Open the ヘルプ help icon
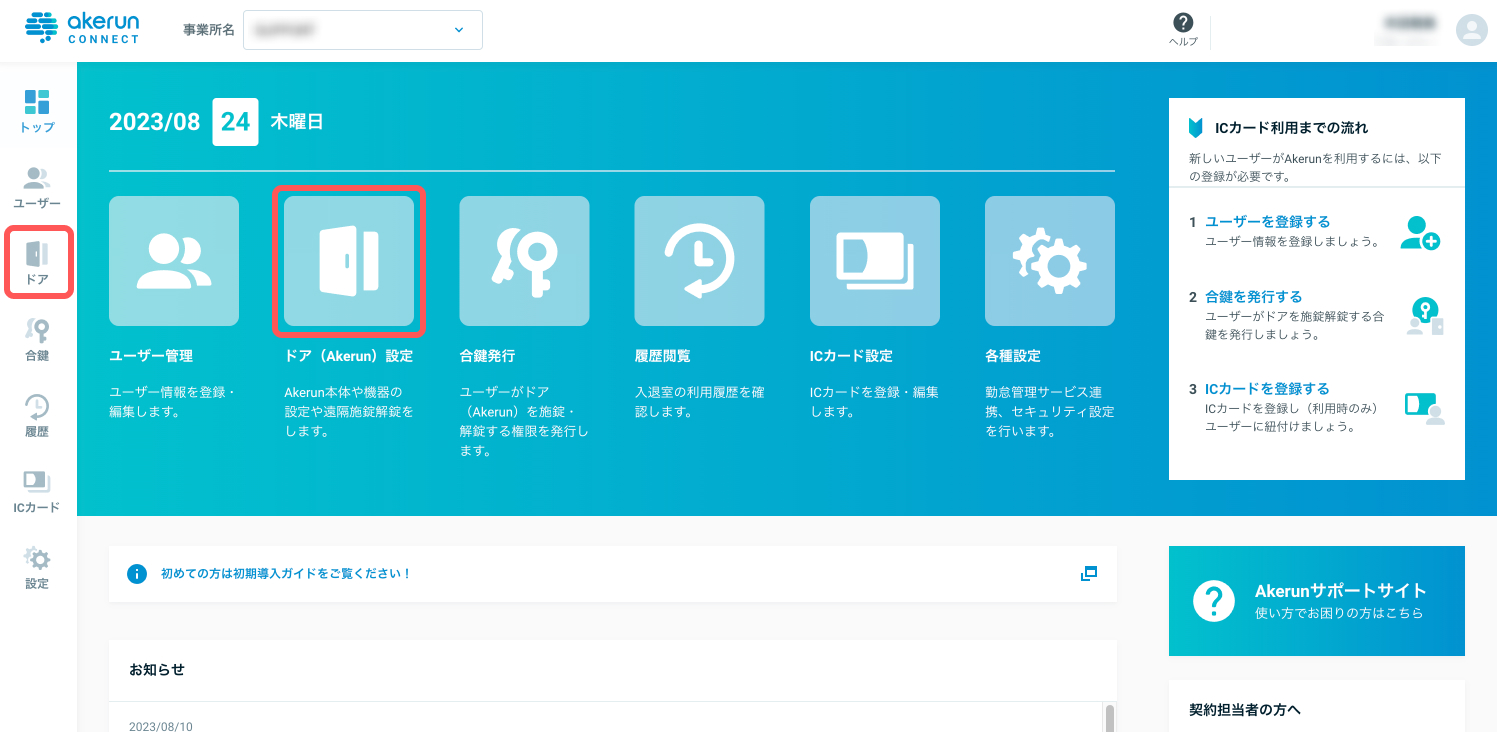1497x732 pixels. tap(1183, 30)
